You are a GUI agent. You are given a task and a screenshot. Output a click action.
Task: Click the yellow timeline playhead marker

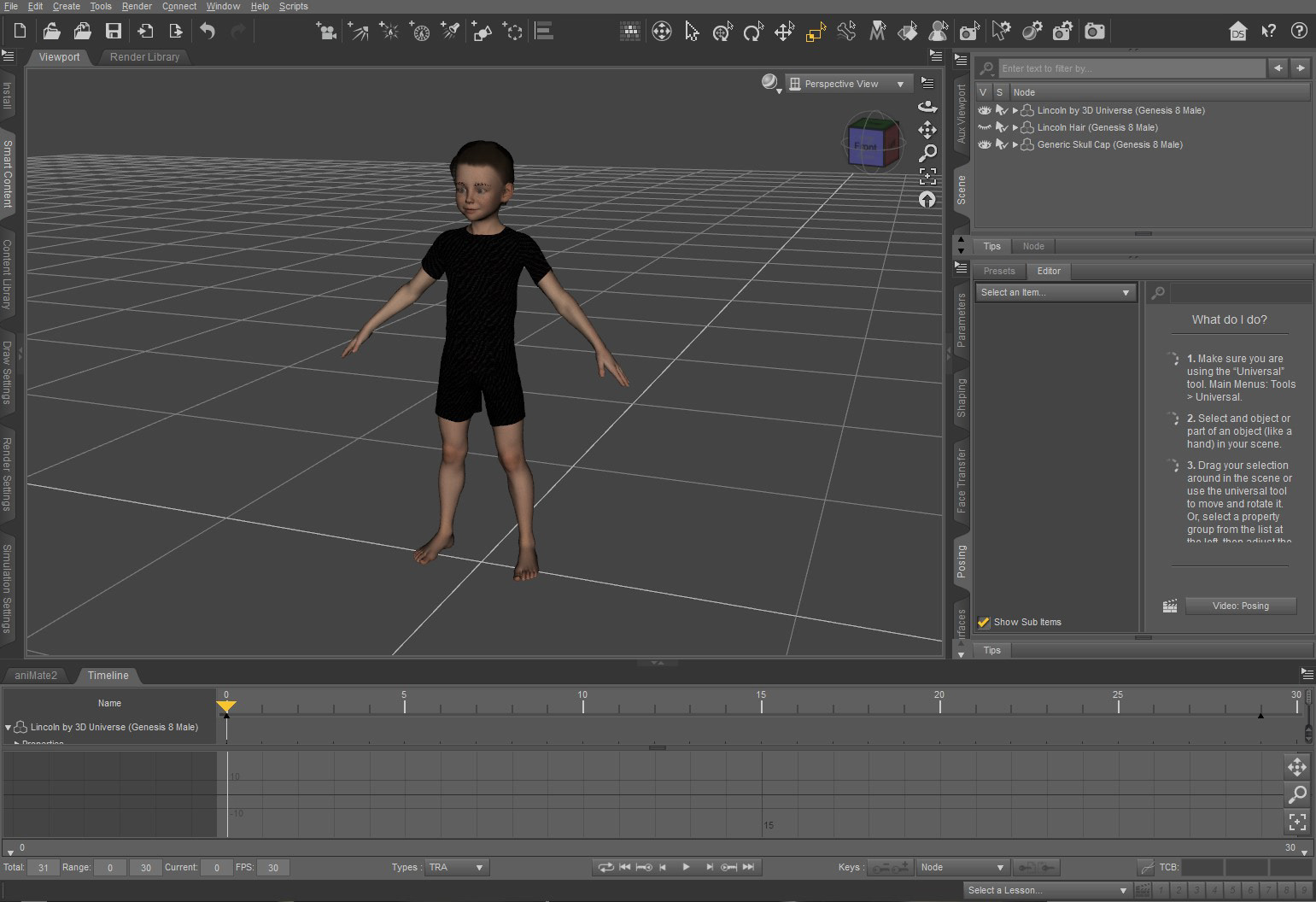tap(226, 706)
